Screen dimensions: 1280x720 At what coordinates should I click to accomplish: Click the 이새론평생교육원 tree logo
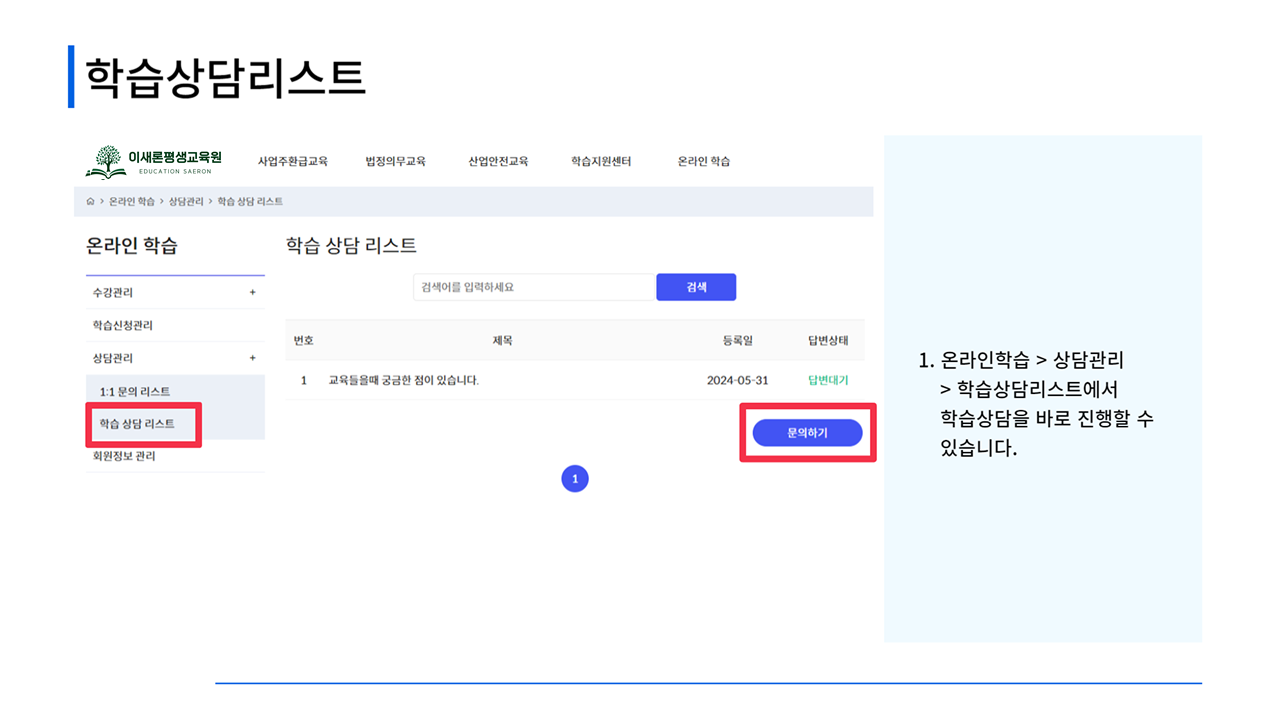106,161
